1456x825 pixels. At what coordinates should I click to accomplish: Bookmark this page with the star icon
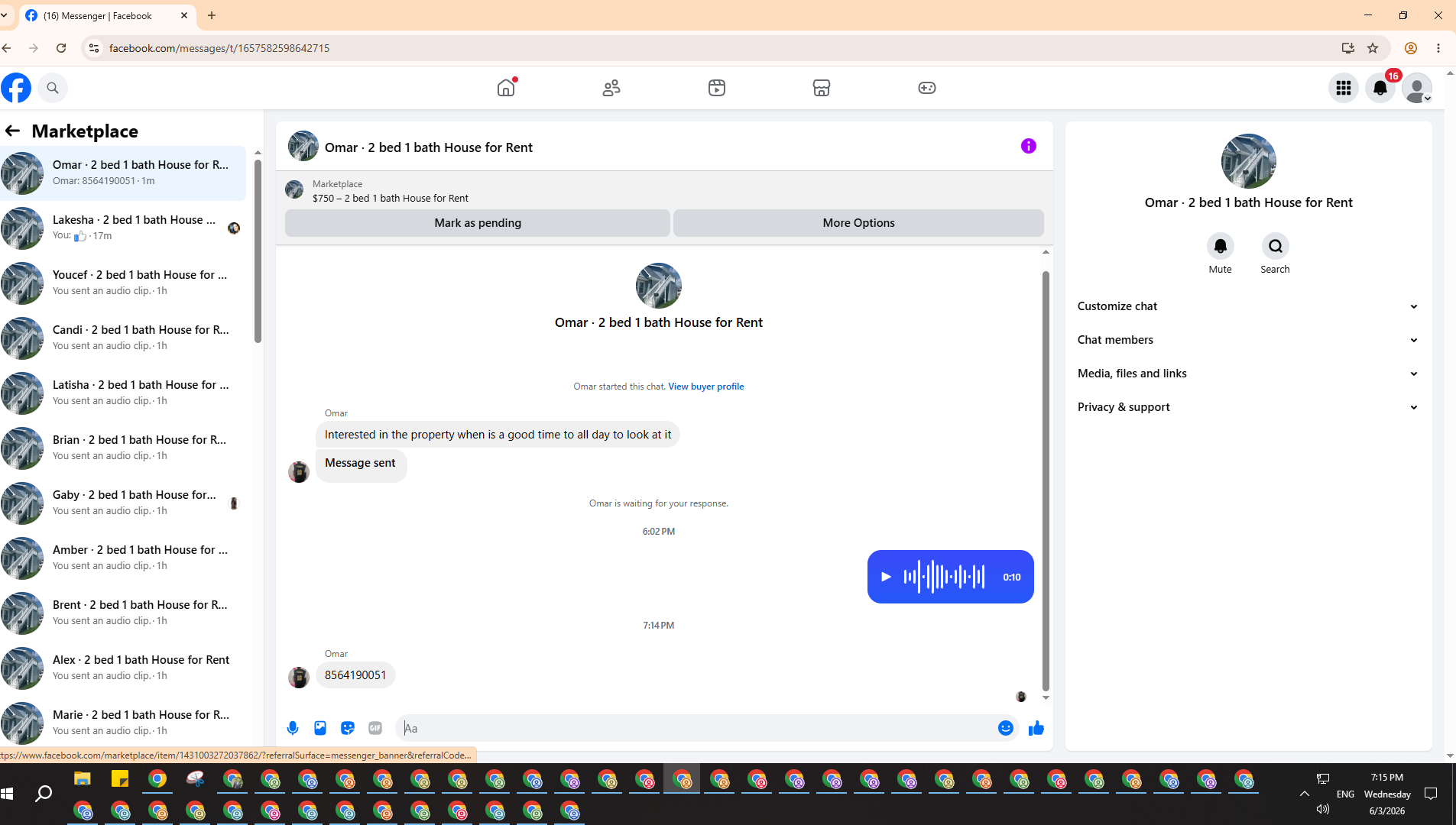(1373, 48)
